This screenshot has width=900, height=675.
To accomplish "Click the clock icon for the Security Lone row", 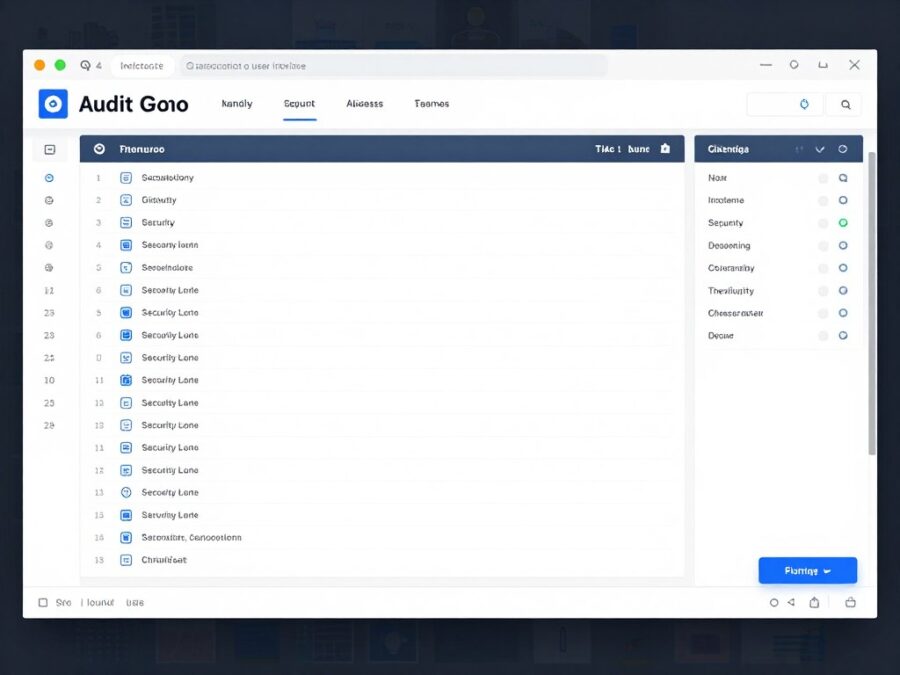I will coord(125,492).
